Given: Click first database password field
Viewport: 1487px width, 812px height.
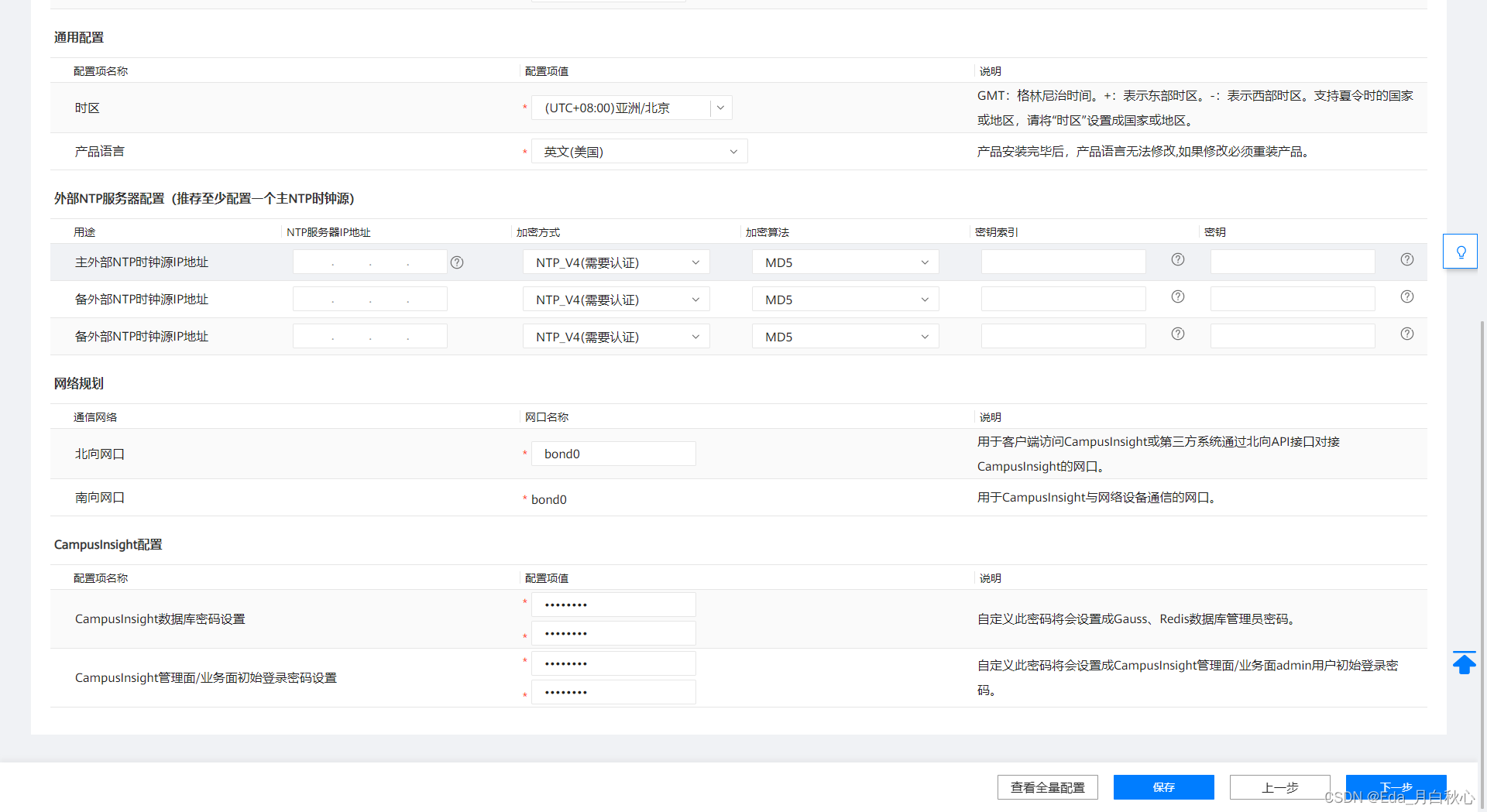Looking at the screenshot, I should click(613, 605).
